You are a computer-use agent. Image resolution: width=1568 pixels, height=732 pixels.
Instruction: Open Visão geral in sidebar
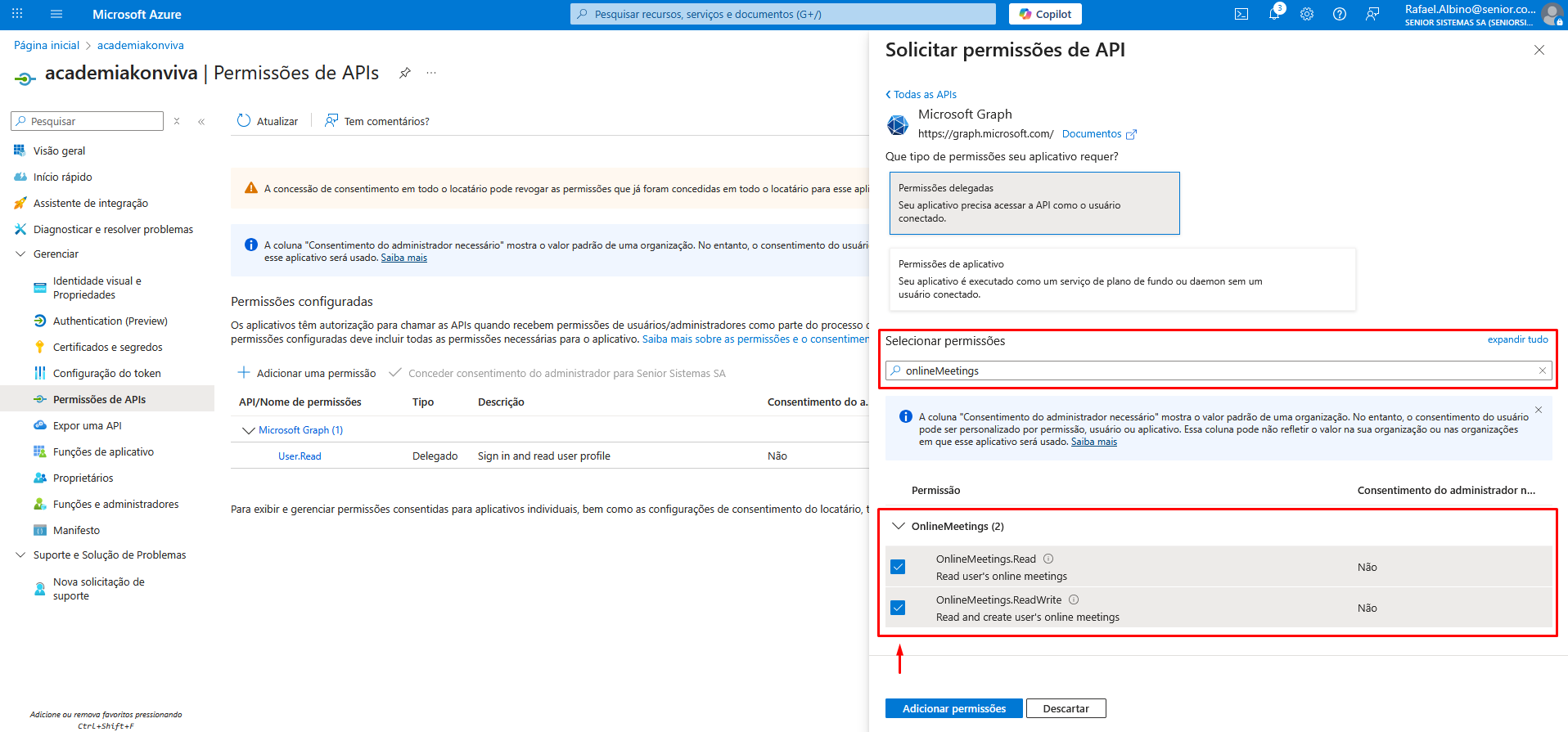click(x=59, y=150)
